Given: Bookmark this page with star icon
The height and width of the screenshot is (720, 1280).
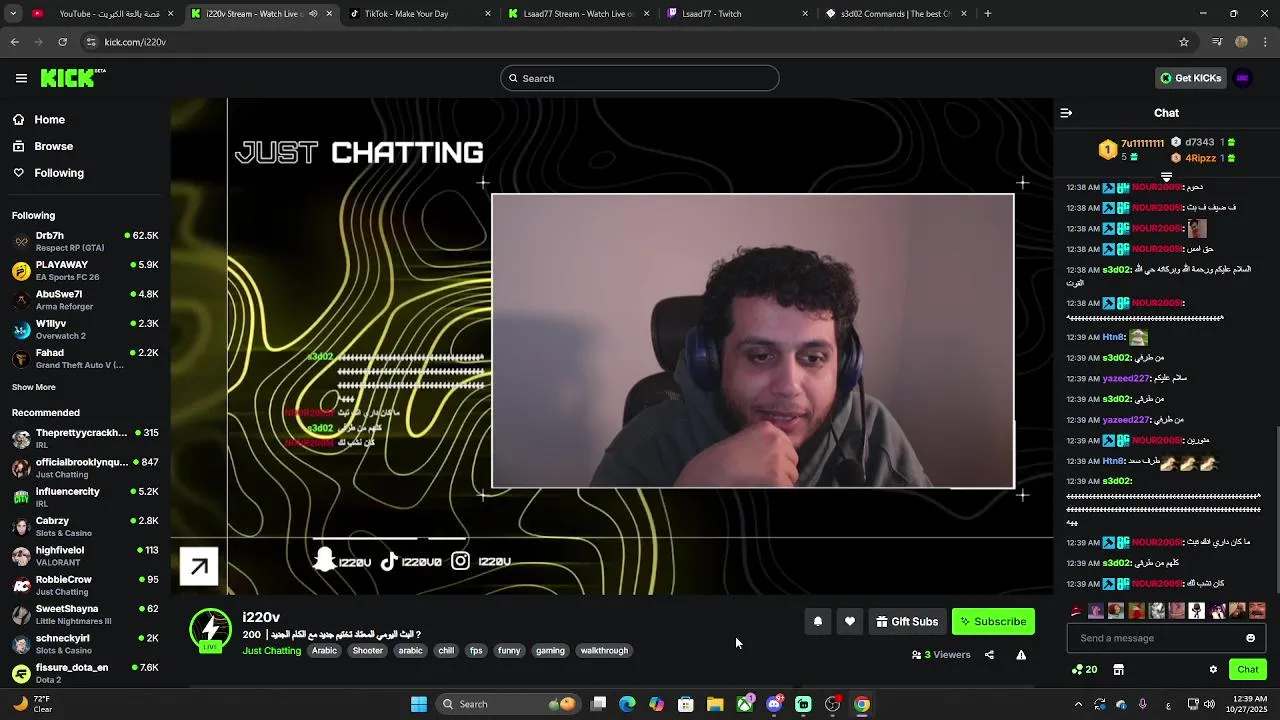Looking at the screenshot, I should [1184, 42].
